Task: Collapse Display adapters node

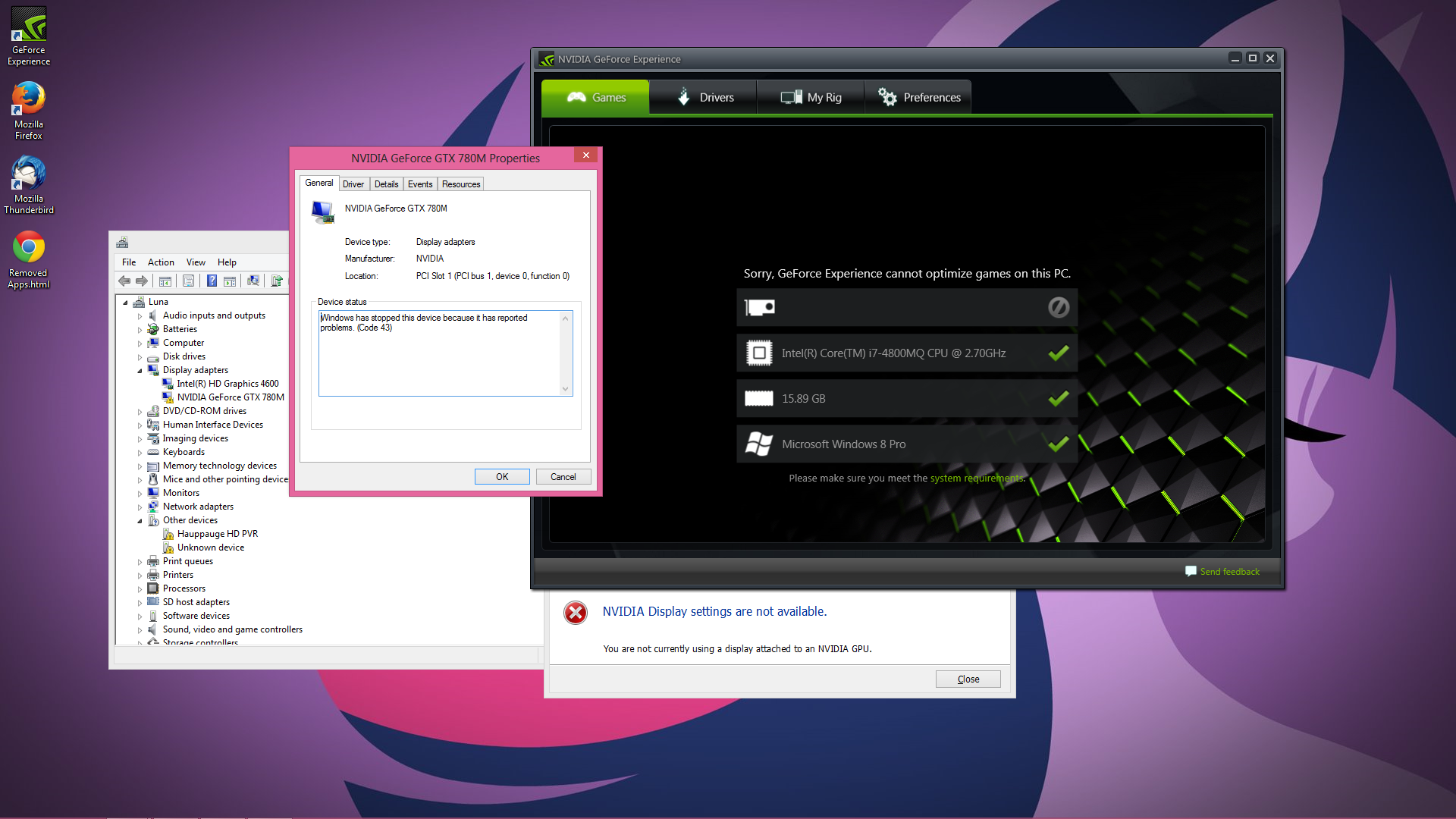Action: (140, 371)
